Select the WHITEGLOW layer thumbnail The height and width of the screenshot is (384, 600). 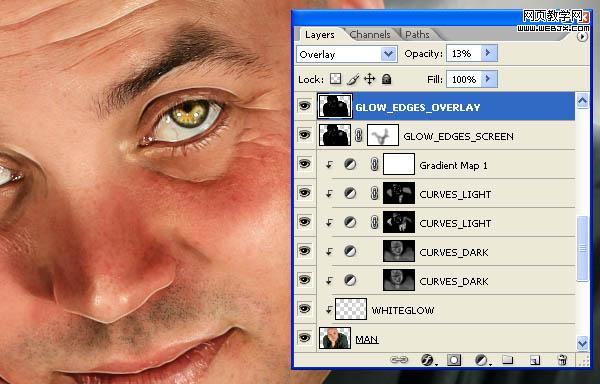351,309
